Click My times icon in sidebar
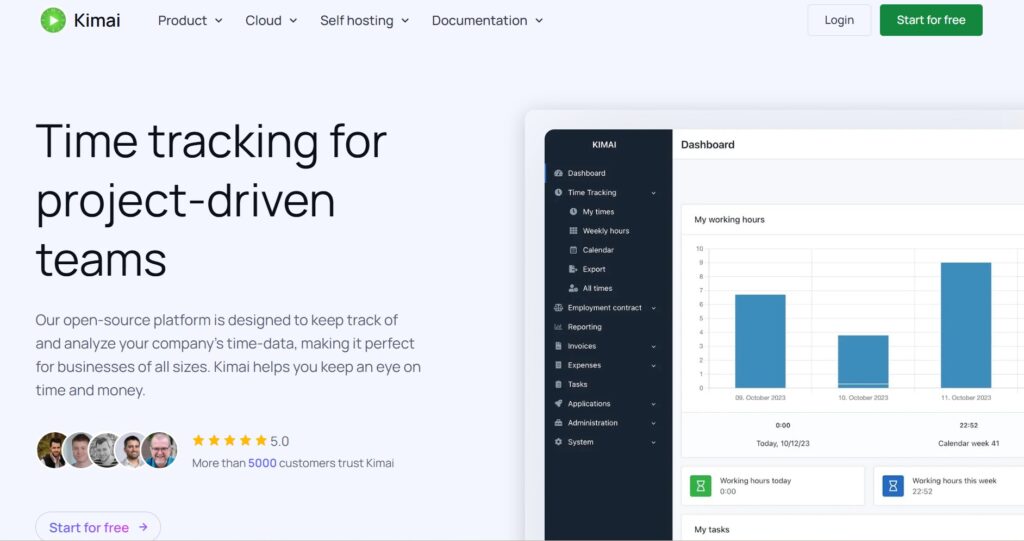This screenshot has width=1024, height=541. (573, 212)
